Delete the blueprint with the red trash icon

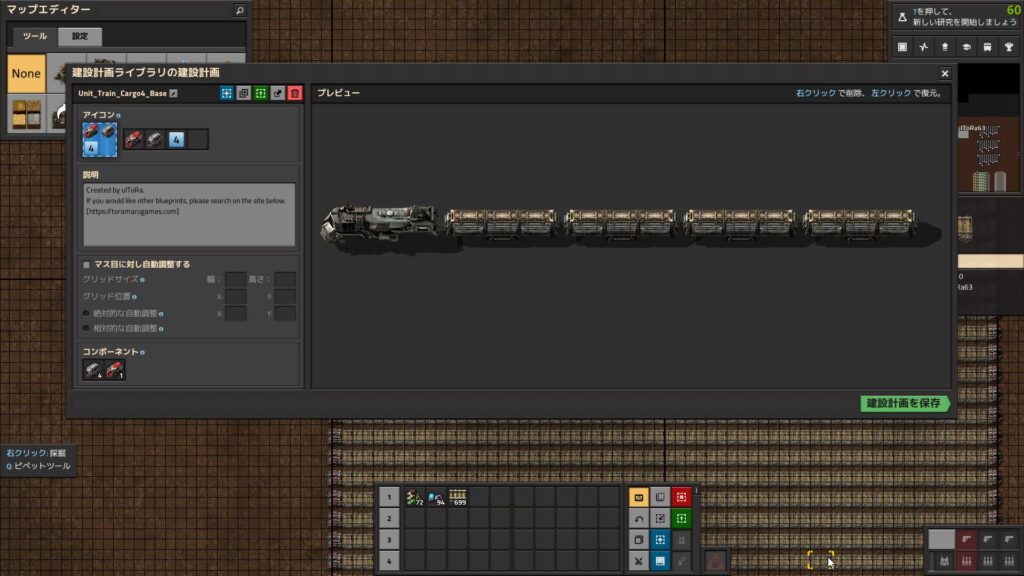295,93
